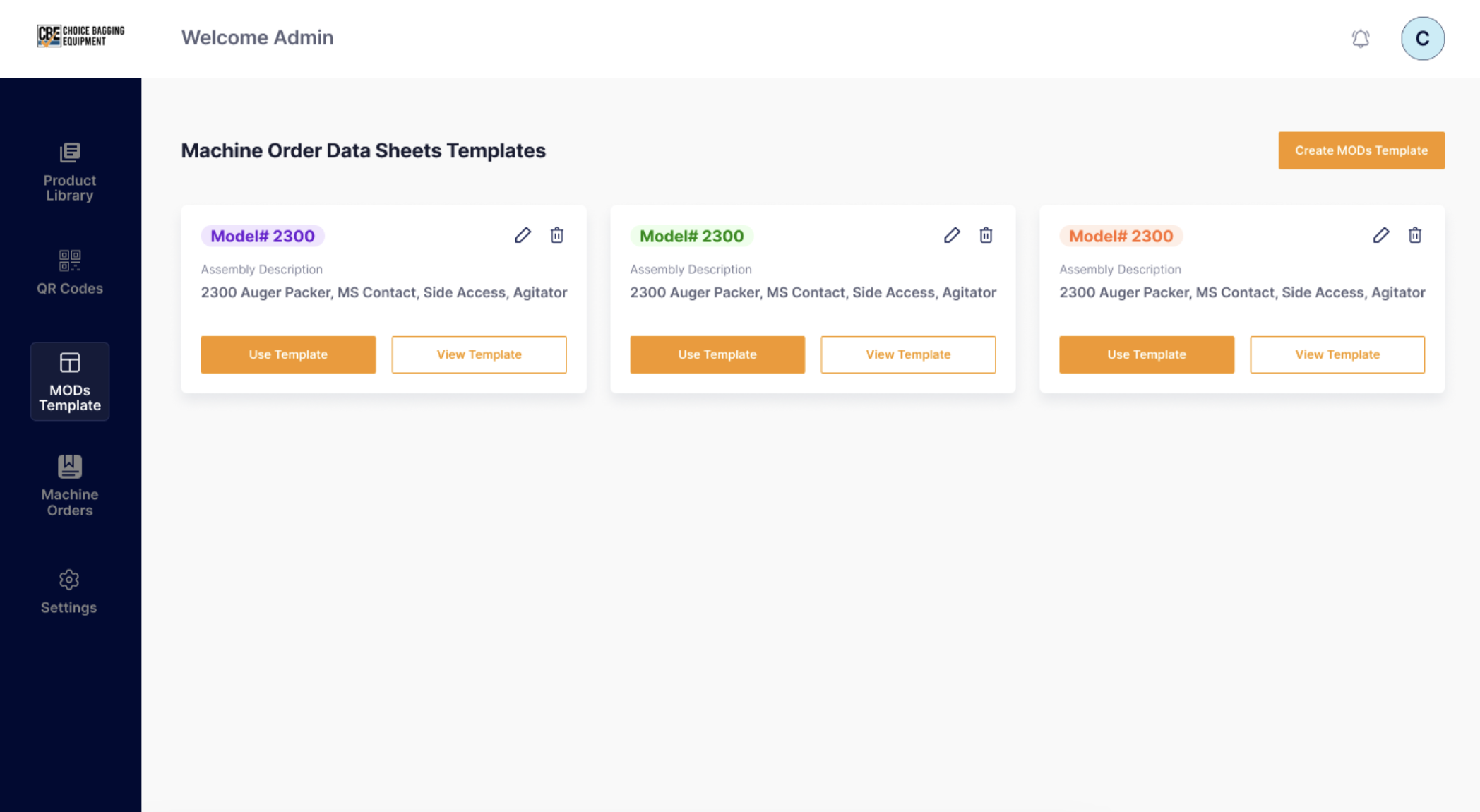Viewport: 1480px width, 812px height.
Task: Delete the purple Model# 2300 template
Action: tap(557, 235)
